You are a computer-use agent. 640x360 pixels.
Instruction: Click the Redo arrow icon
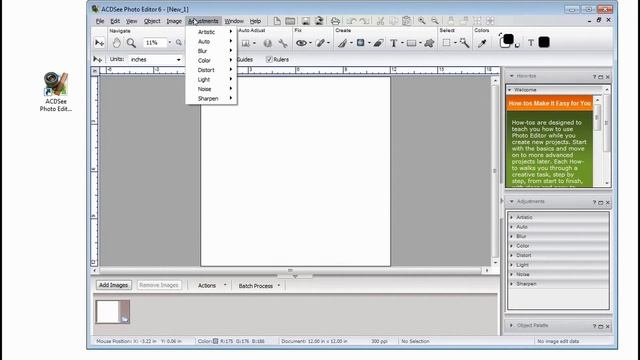point(364,21)
